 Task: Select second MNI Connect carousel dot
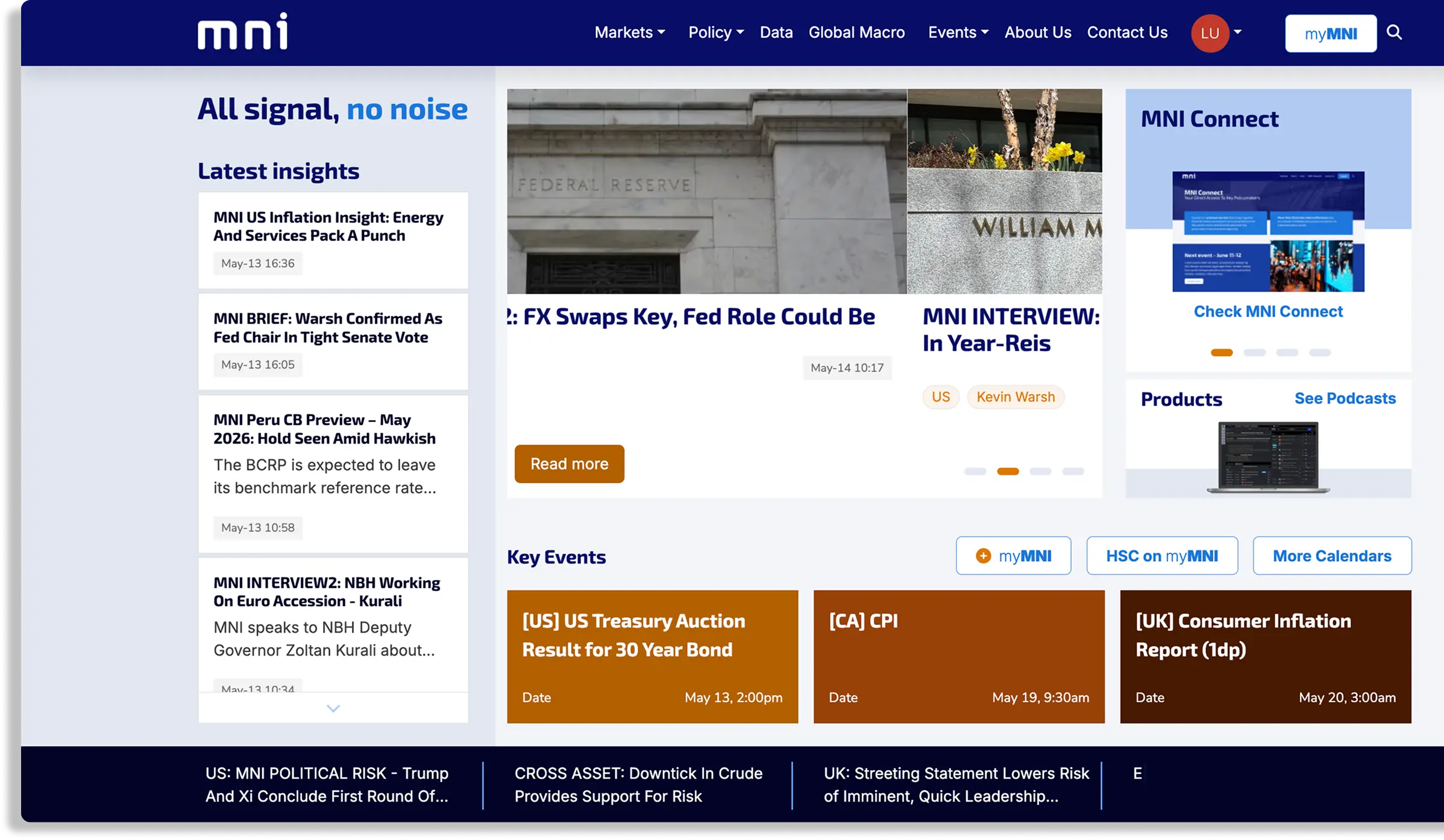point(1254,353)
